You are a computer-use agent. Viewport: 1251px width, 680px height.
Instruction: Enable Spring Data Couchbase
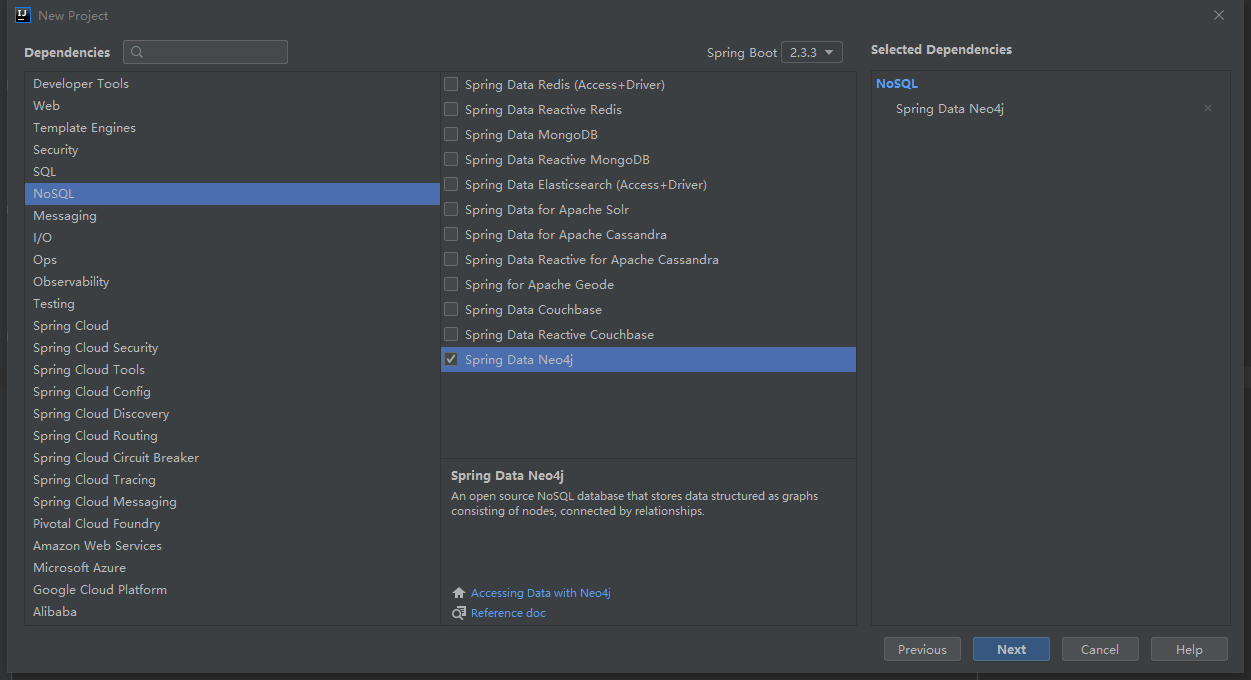pyautogui.click(x=450, y=309)
